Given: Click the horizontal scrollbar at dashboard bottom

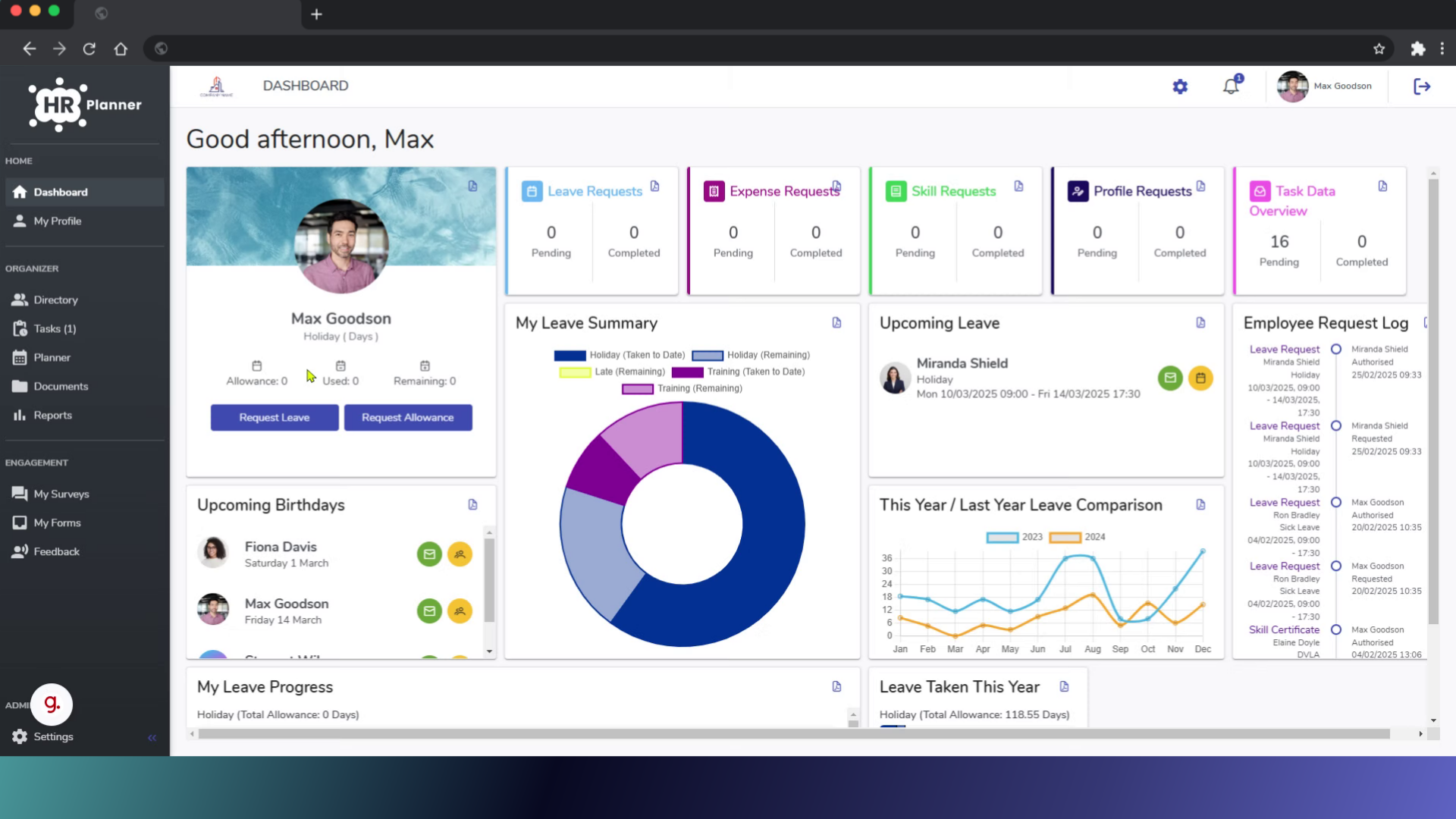Looking at the screenshot, I should click(x=793, y=734).
